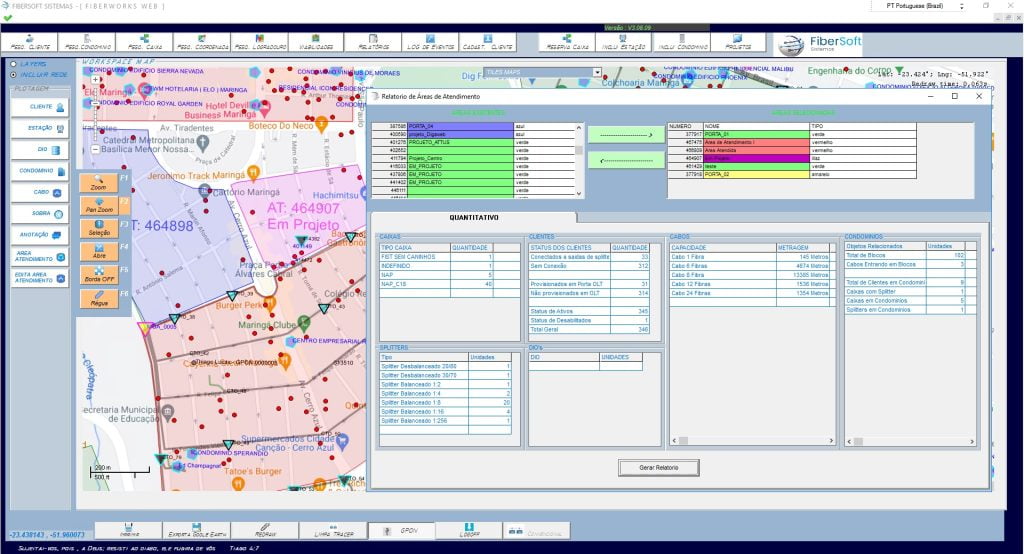Viewport: 1024px width, 554px height.
Task: Open the Régua ruler tool
Action: (98, 298)
